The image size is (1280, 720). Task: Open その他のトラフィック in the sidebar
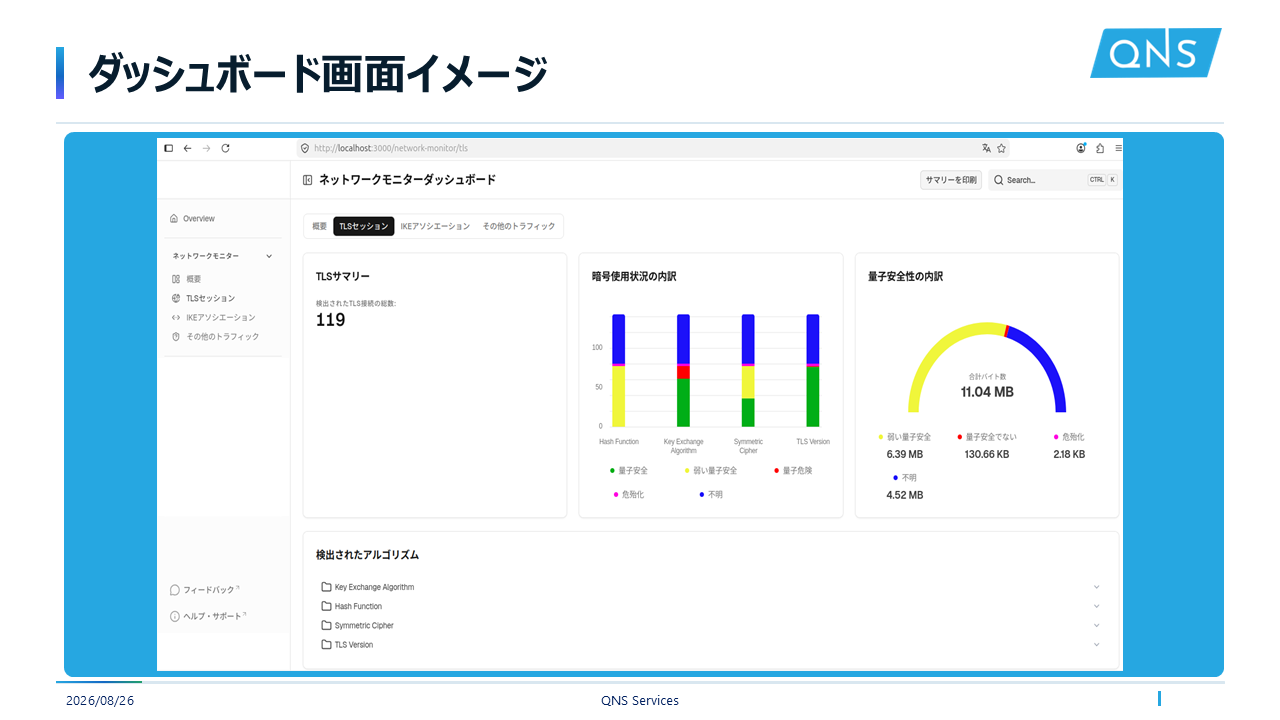coord(223,336)
